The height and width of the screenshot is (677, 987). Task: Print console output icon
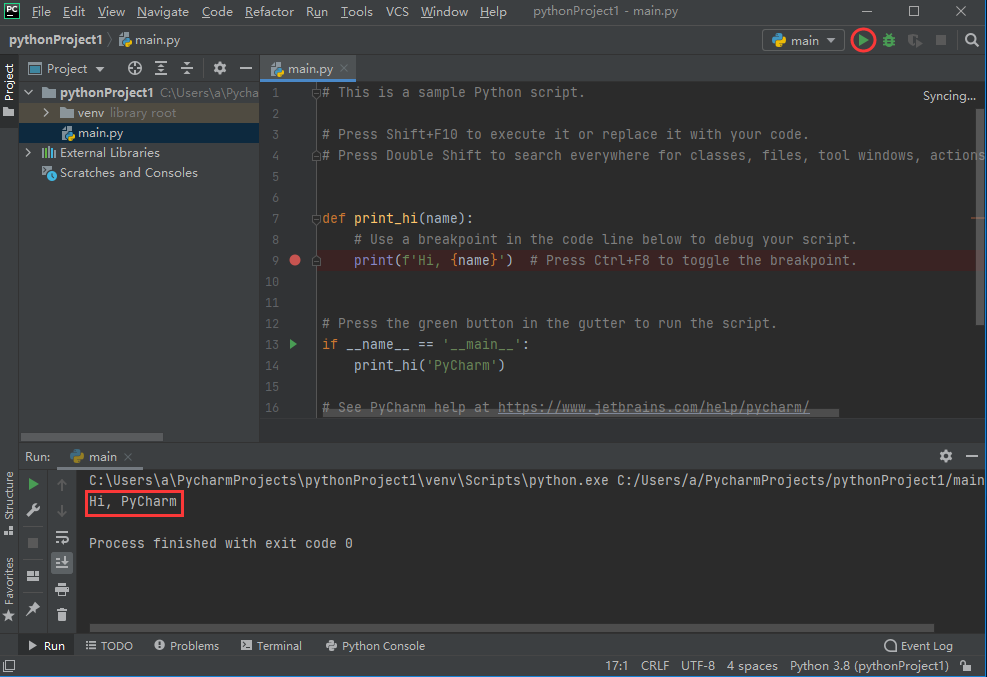tap(62, 589)
